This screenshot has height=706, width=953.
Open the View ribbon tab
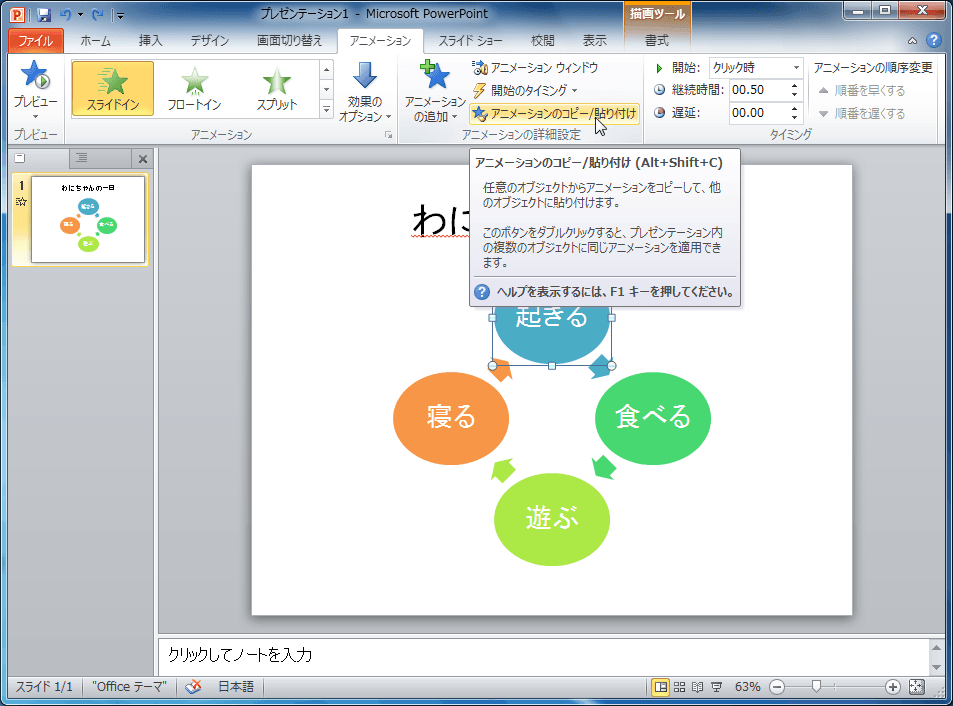(594, 41)
